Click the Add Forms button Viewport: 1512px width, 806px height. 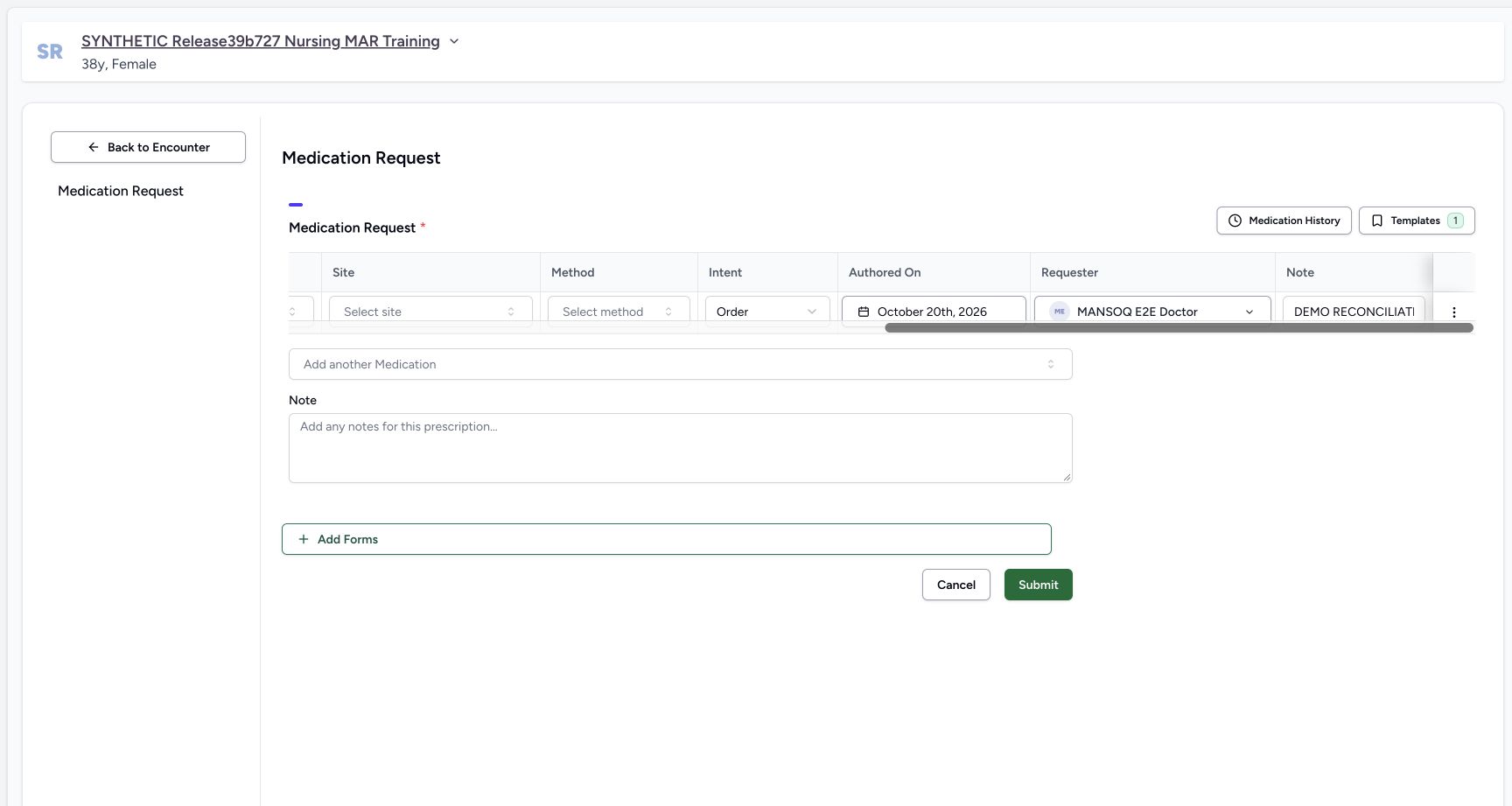coord(666,539)
